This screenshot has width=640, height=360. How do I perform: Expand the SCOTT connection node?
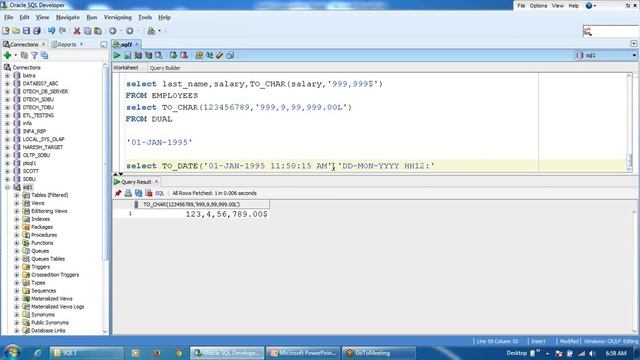click(7, 171)
